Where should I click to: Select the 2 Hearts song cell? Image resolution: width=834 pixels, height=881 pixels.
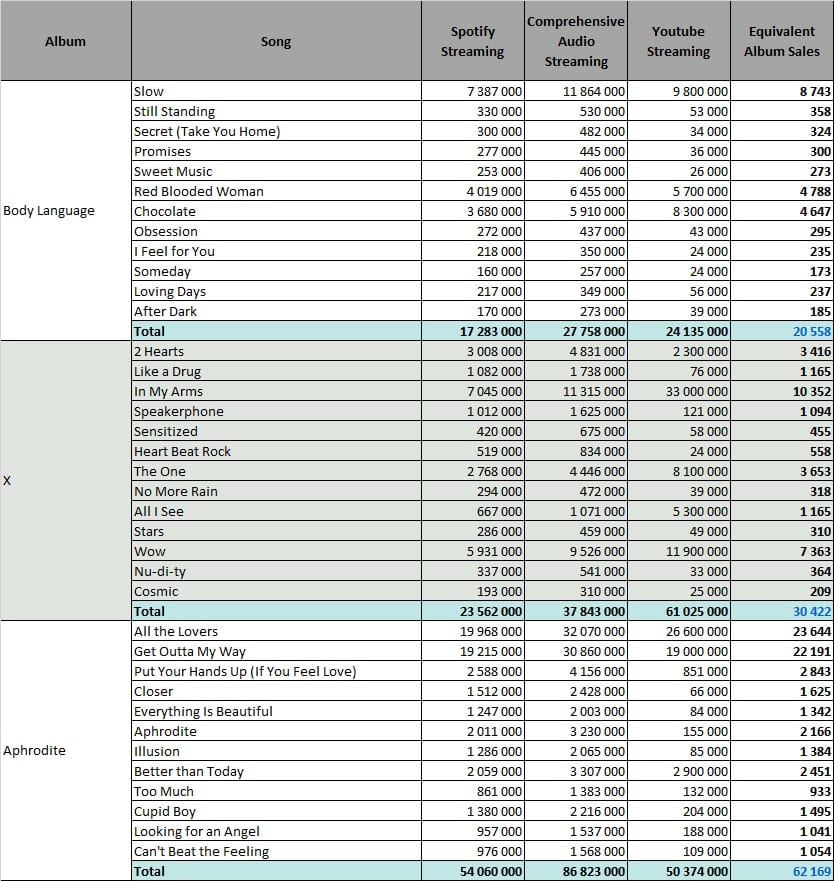click(276, 351)
